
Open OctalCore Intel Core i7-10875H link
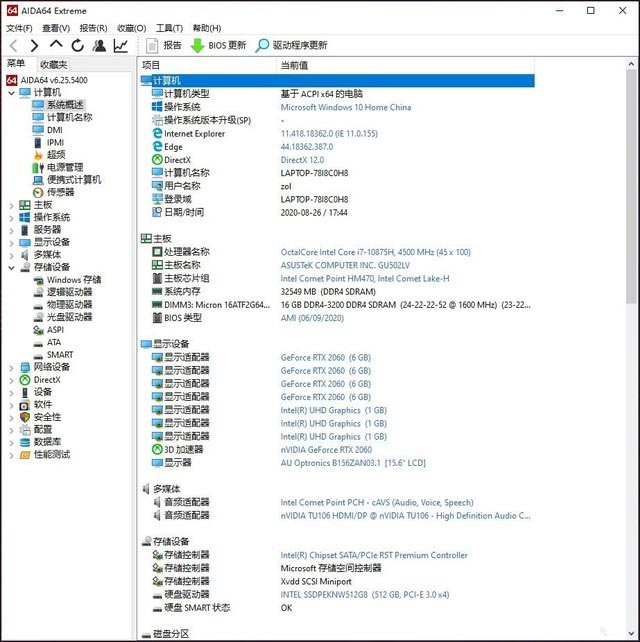[x=375, y=252]
